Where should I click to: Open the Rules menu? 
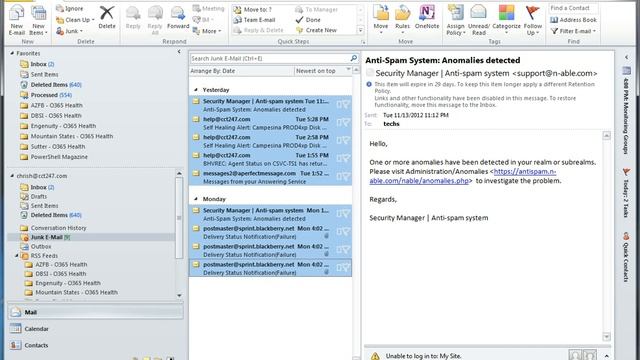pos(402,20)
